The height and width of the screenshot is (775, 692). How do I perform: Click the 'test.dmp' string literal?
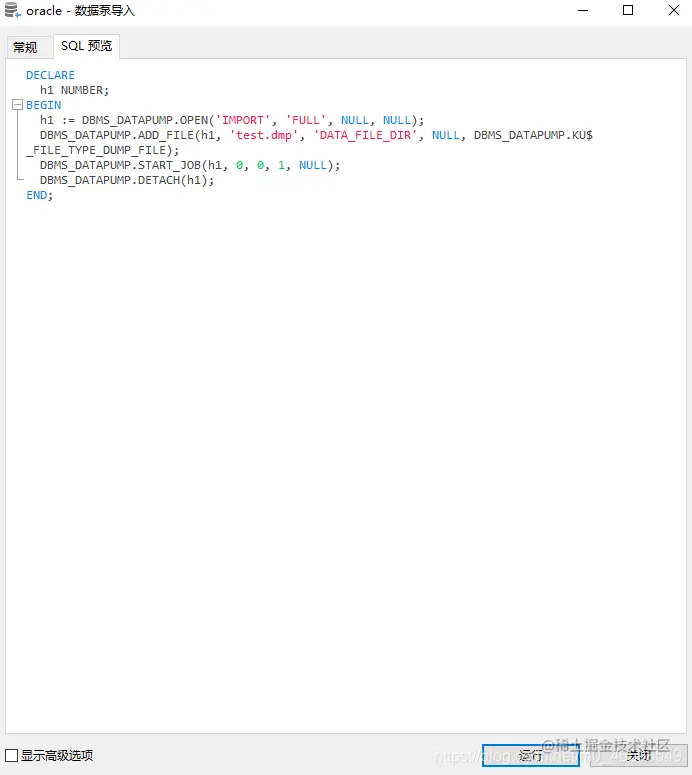264,135
